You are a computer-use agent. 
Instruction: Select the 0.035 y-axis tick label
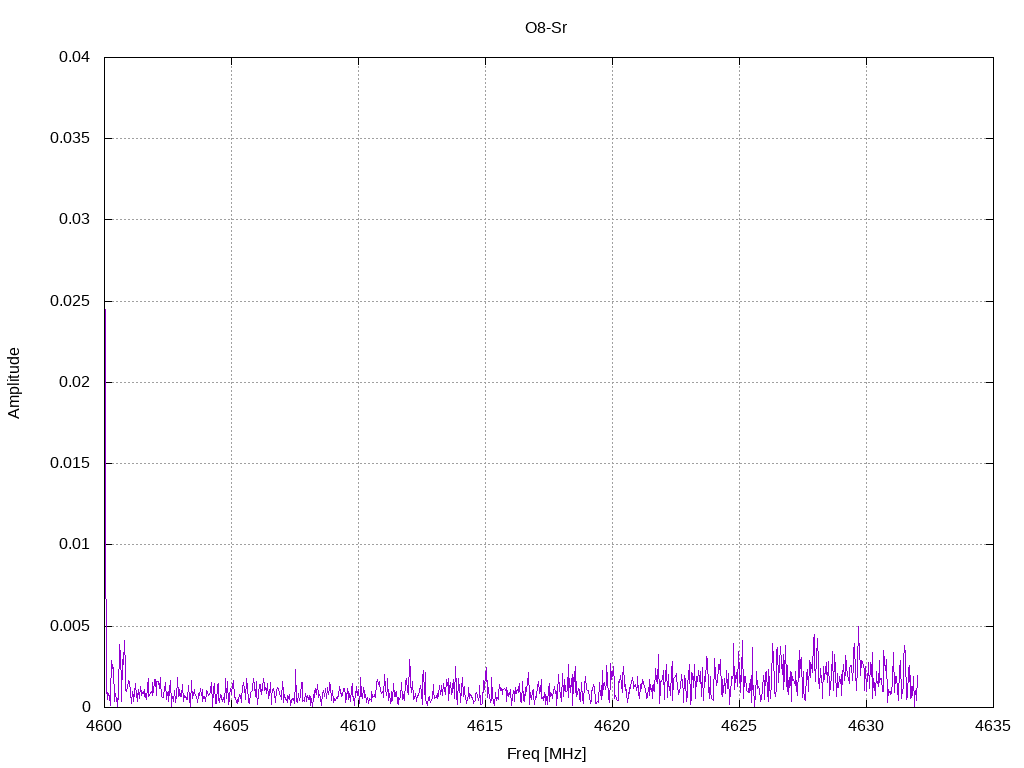point(71,138)
